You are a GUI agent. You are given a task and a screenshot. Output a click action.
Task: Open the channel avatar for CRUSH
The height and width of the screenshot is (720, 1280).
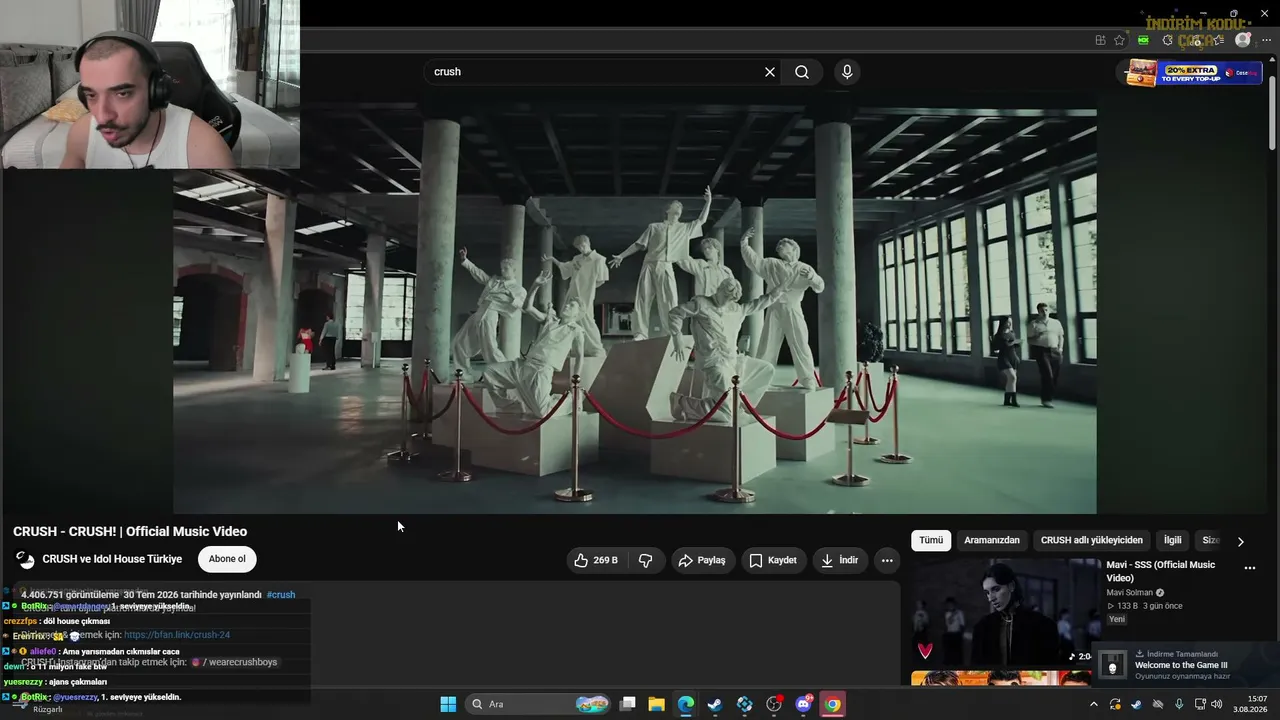point(25,560)
